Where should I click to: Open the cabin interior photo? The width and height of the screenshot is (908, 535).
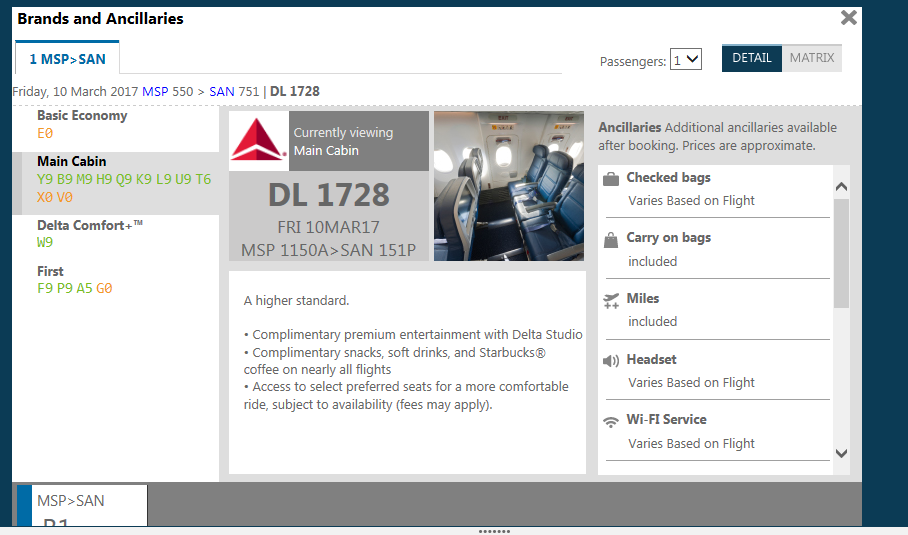pyautogui.click(x=509, y=186)
